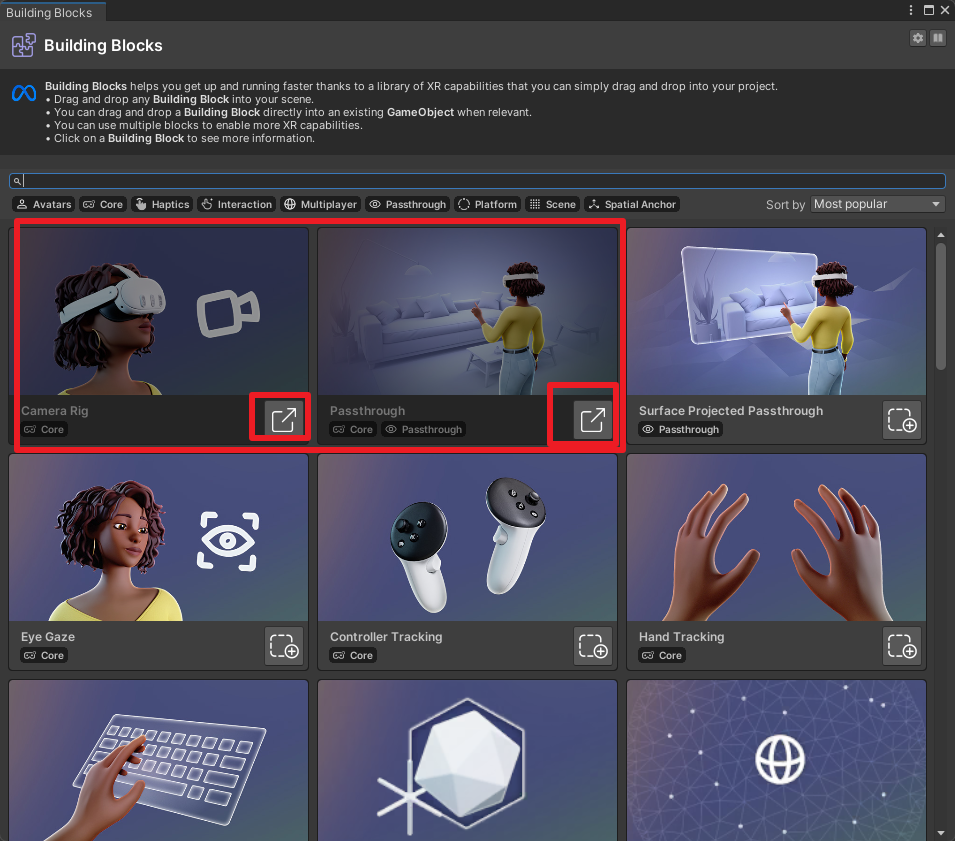Click Surface Projected Passthrough thumbnail
955x841 pixels.
coord(776,312)
